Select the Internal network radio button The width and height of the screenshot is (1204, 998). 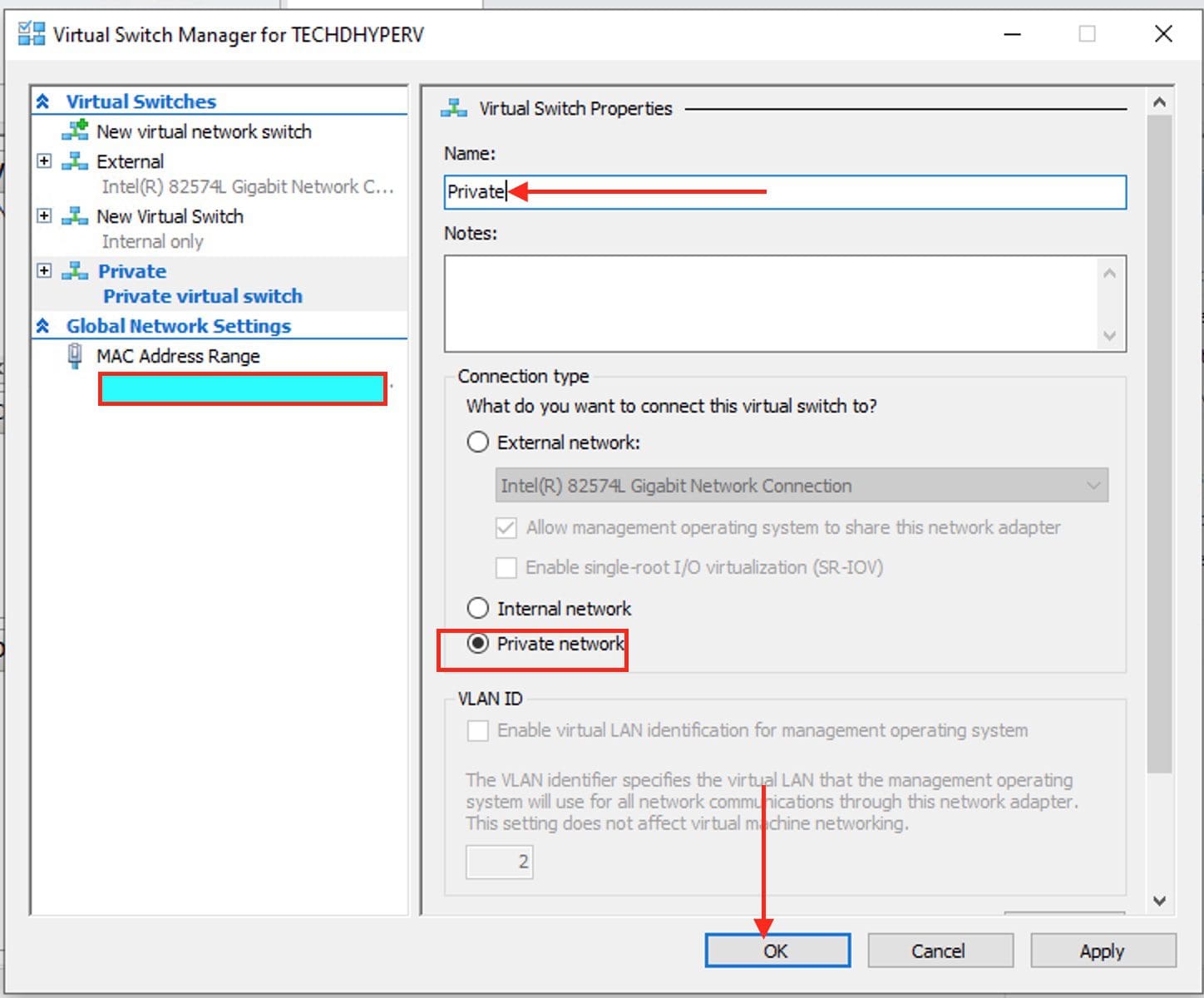pyautogui.click(x=477, y=609)
